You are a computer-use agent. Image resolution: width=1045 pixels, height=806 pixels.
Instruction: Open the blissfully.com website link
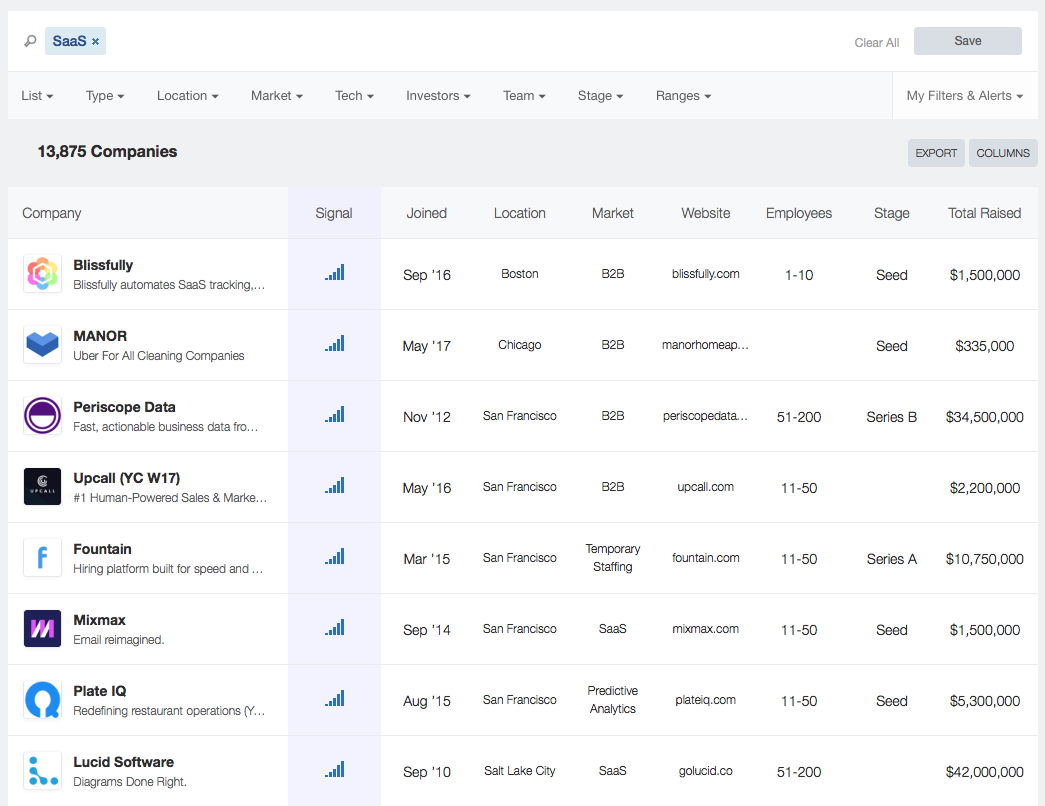[706, 274]
